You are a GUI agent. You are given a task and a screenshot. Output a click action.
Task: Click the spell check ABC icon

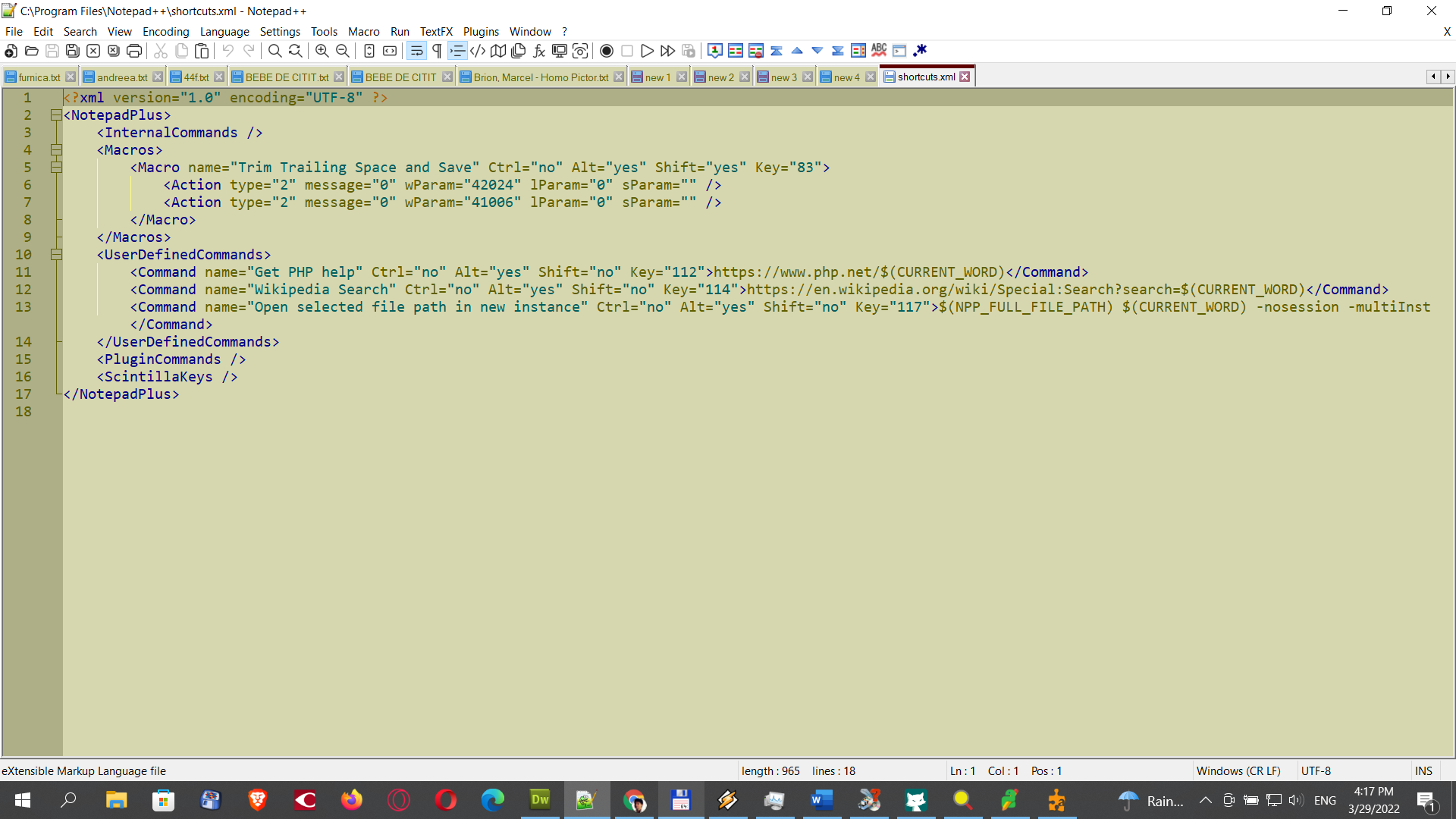tap(879, 51)
